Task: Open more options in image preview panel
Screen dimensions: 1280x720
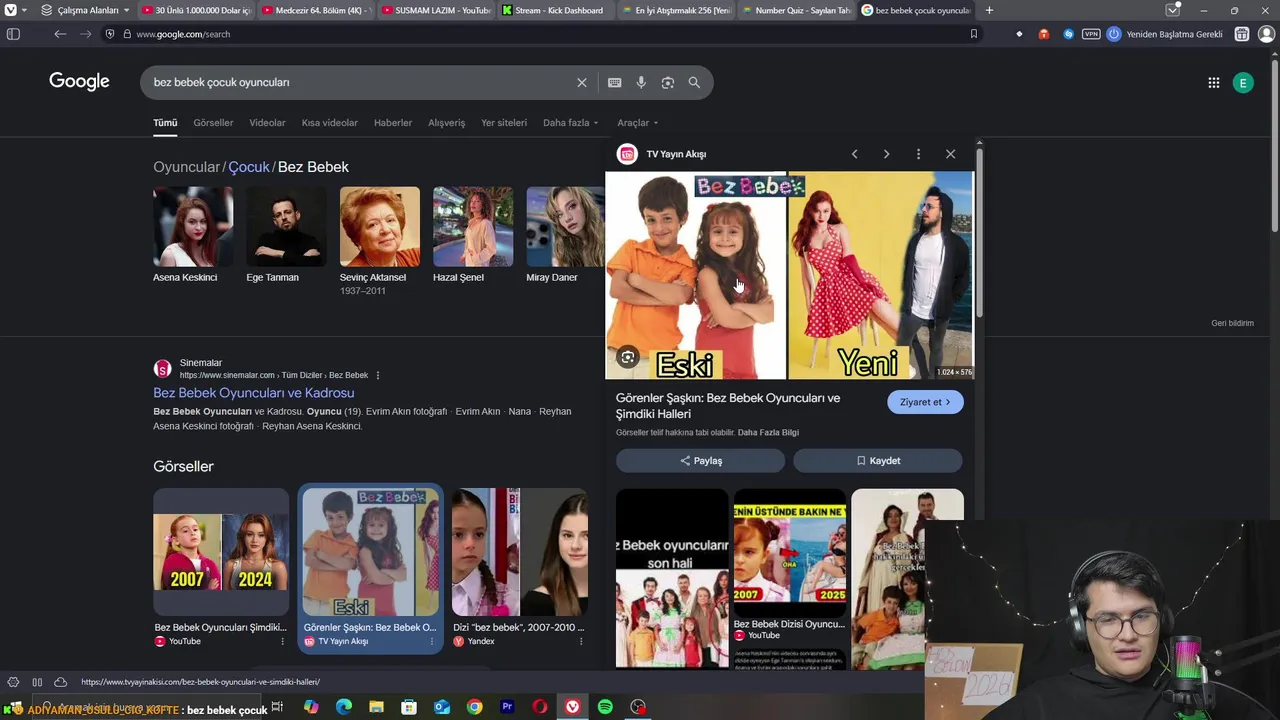Action: (x=918, y=154)
